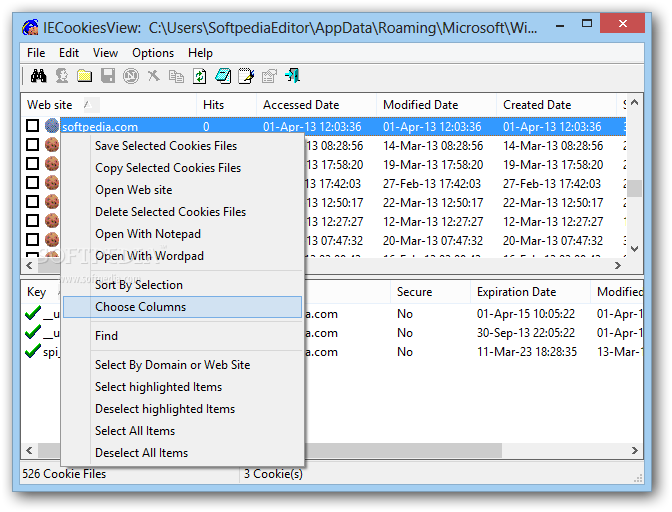Click green checkmark of cookie expiring 30-Sep-13
The height and width of the screenshot is (512, 672).
33,332
